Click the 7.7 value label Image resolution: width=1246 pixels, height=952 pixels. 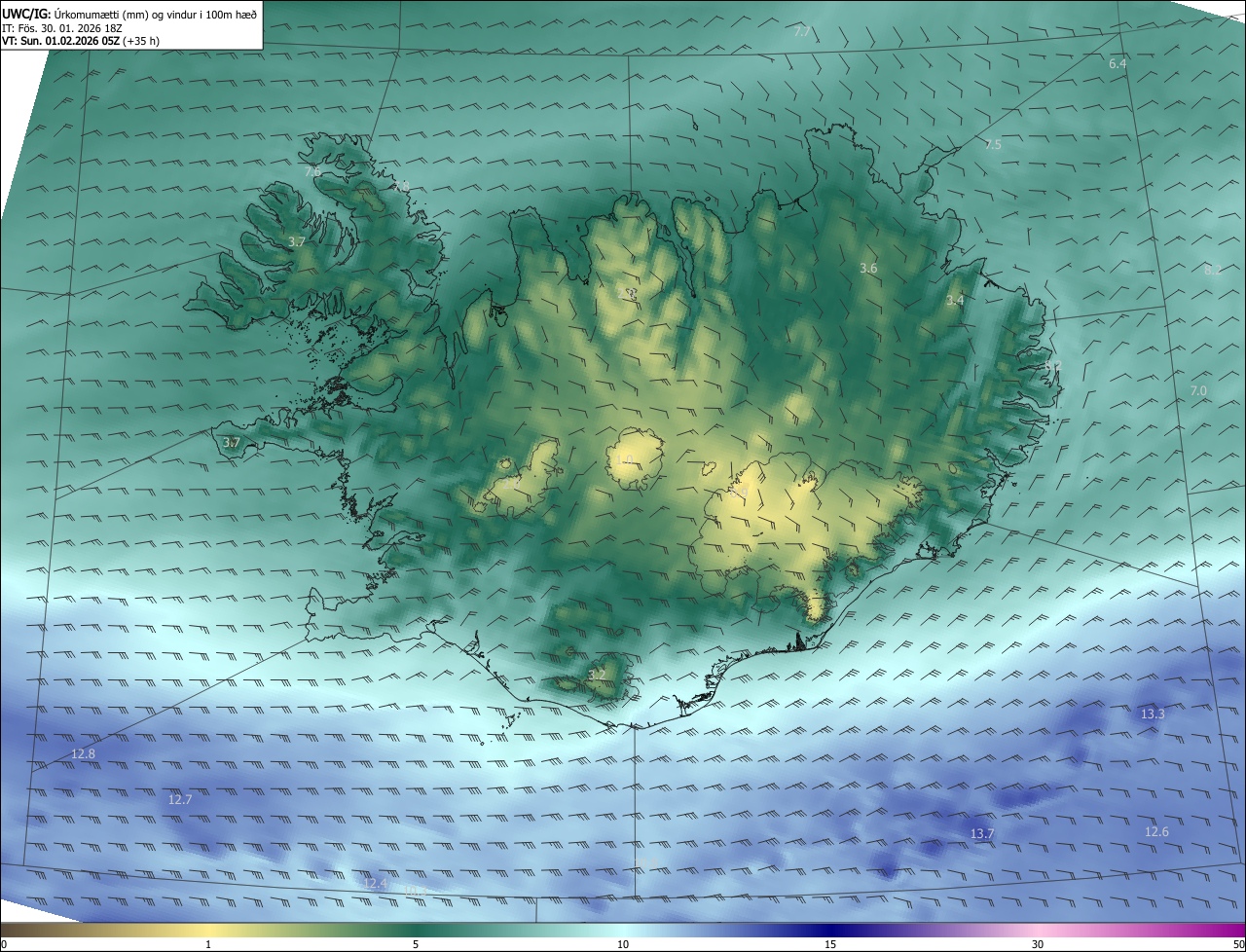click(x=802, y=32)
